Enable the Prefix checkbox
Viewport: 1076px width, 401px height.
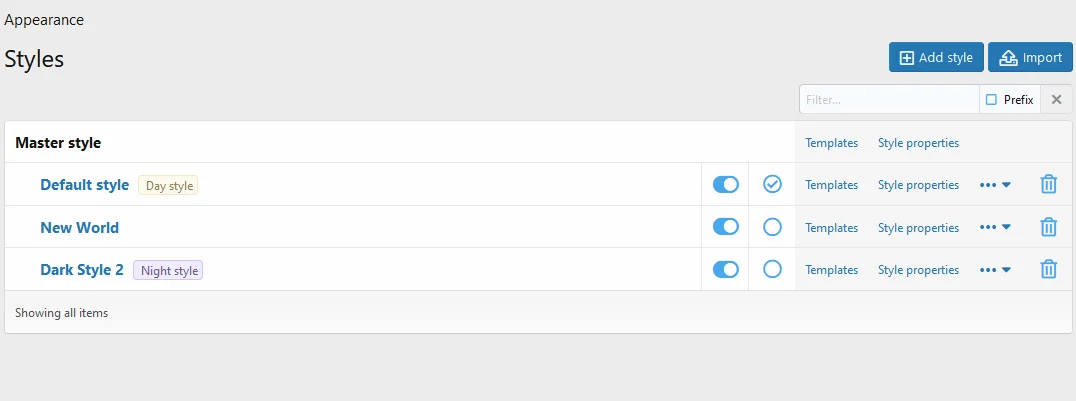[x=992, y=100]
